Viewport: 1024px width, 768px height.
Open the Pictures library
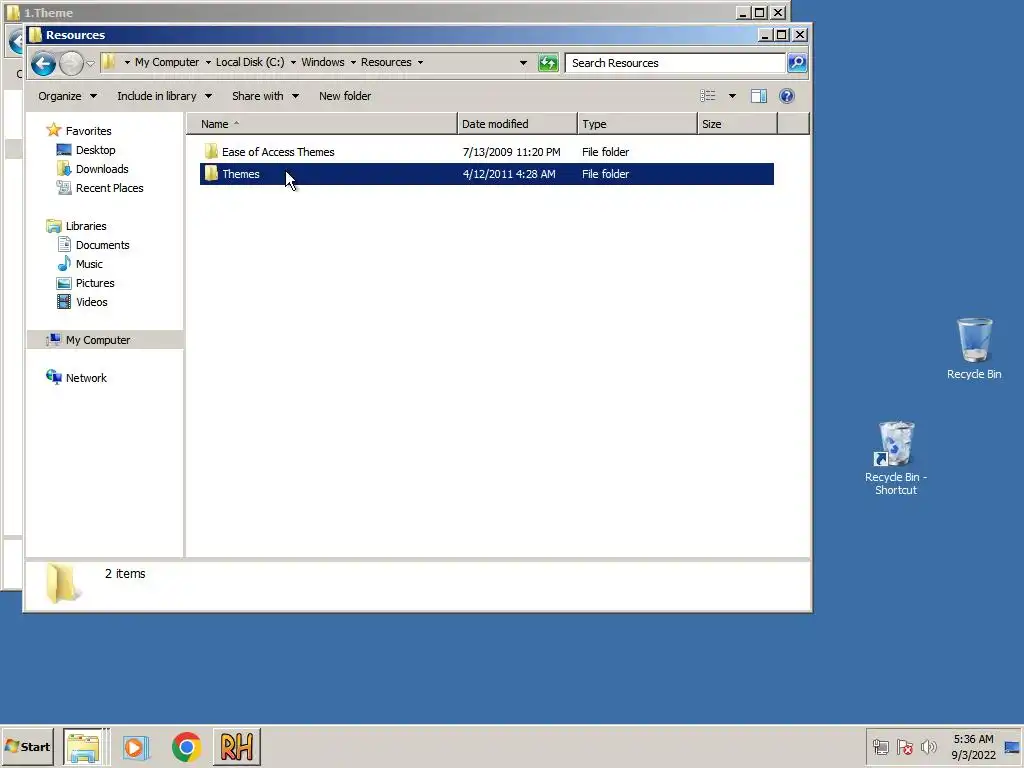95,283
